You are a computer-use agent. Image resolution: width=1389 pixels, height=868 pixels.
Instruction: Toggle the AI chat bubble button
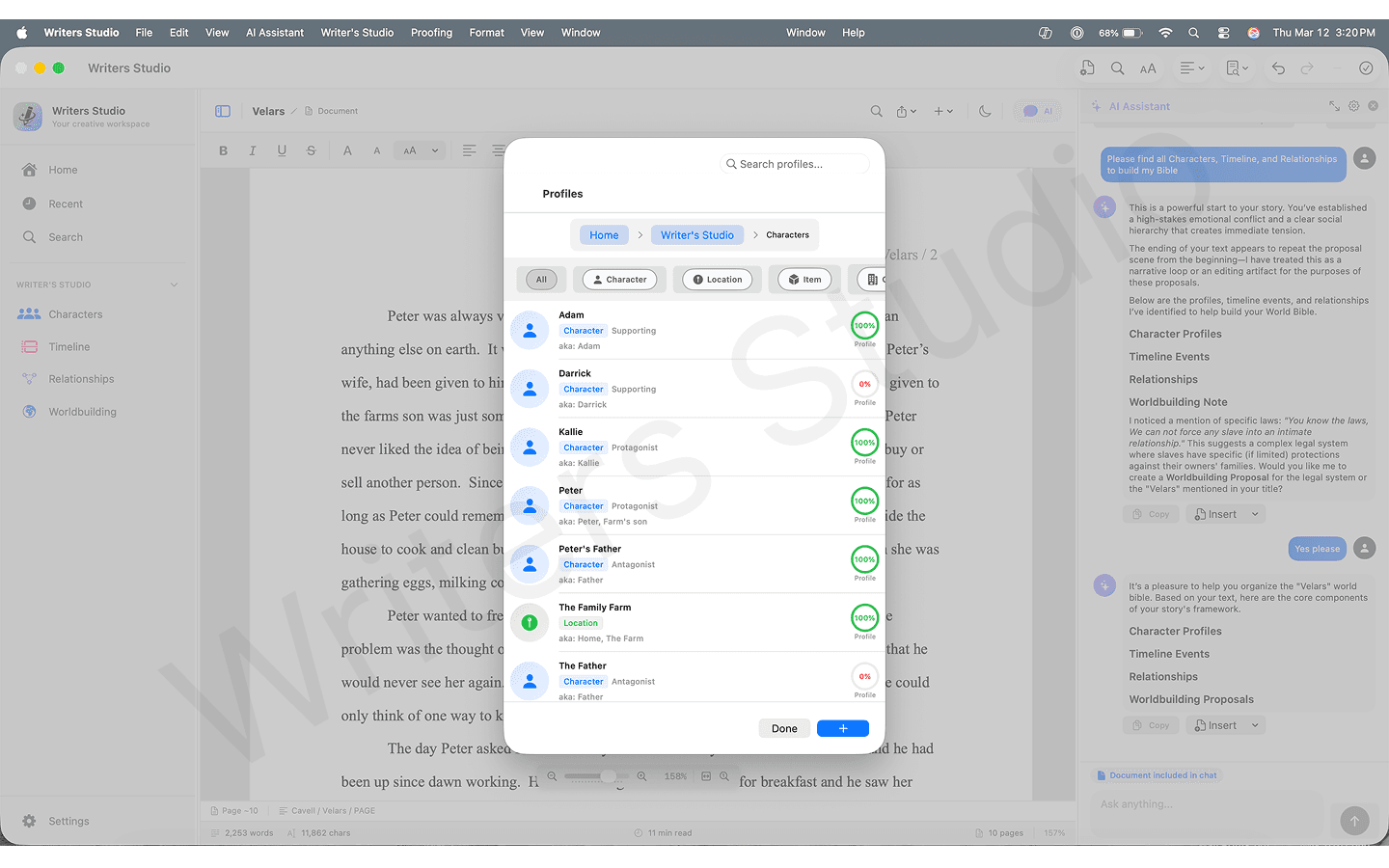[1037, 111]
